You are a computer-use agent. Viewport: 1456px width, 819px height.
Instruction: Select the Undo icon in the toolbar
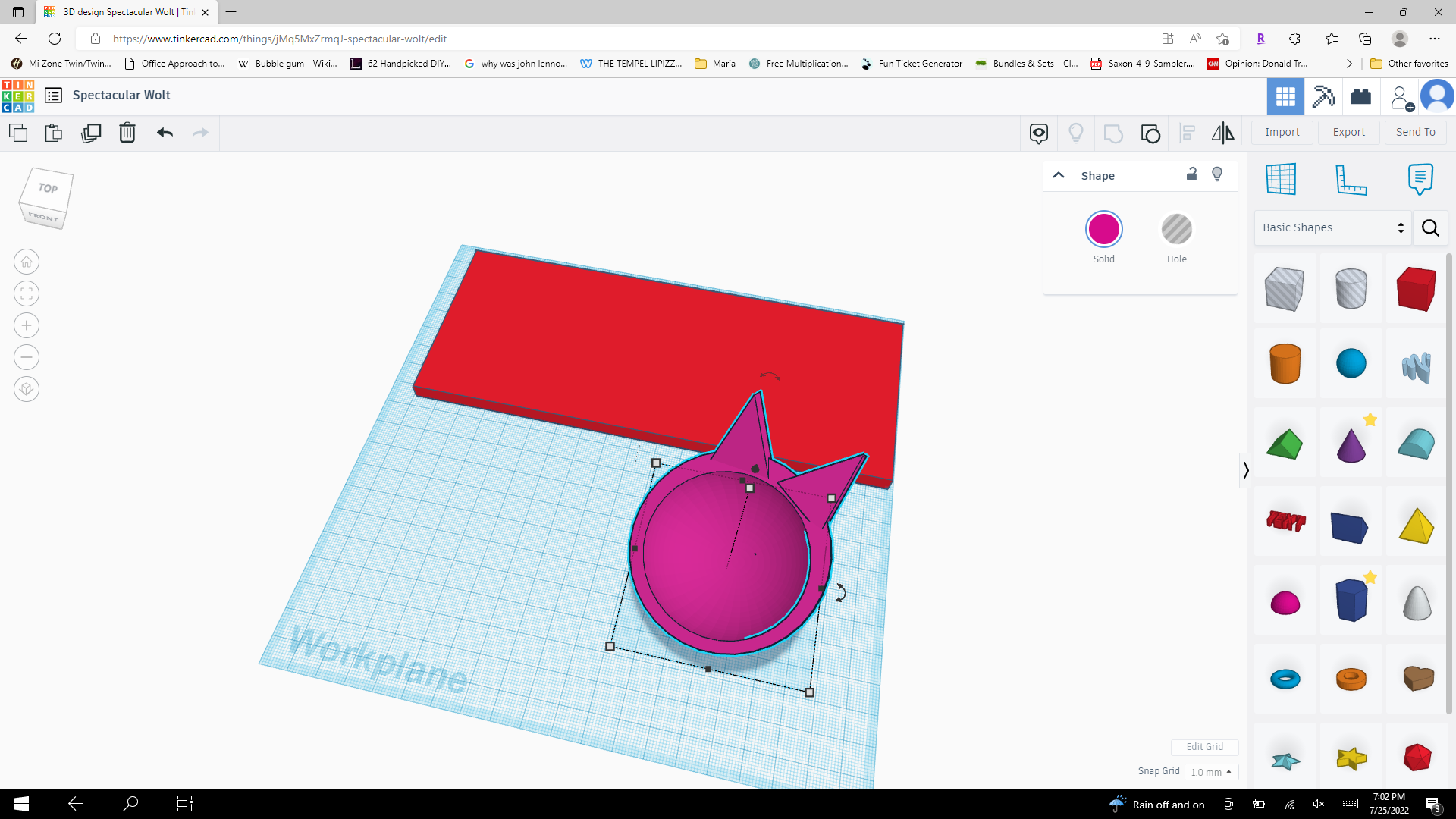click(x=165, y=133)
